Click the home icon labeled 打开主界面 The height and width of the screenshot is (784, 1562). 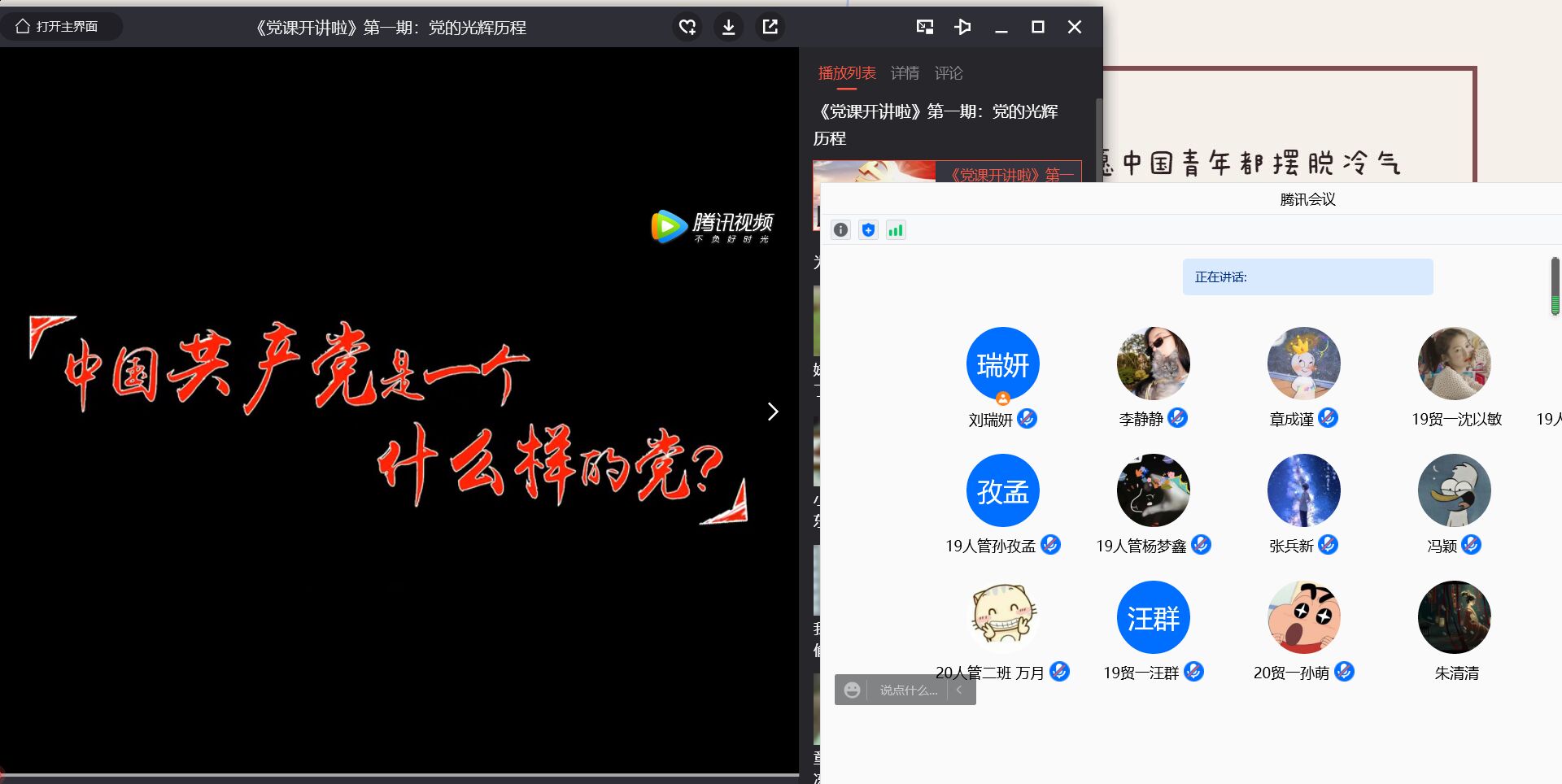coord(57,27)
